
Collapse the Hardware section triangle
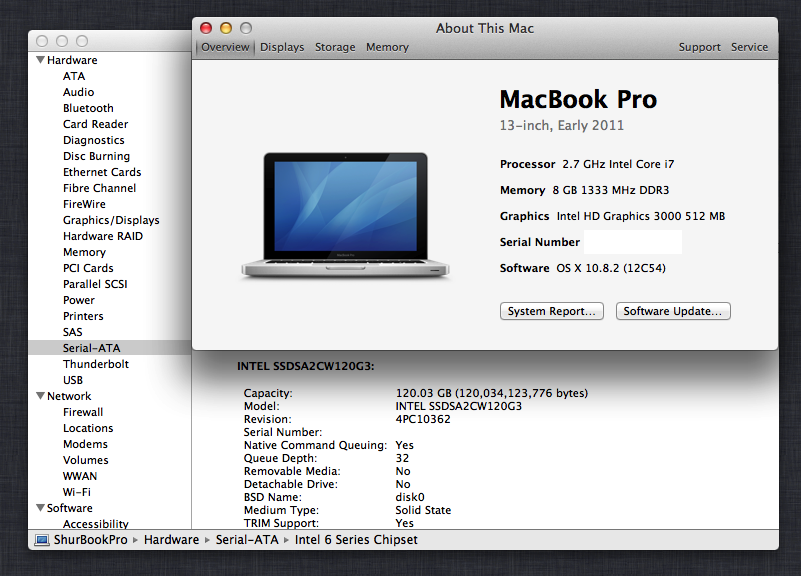click(x=40, y=60)
